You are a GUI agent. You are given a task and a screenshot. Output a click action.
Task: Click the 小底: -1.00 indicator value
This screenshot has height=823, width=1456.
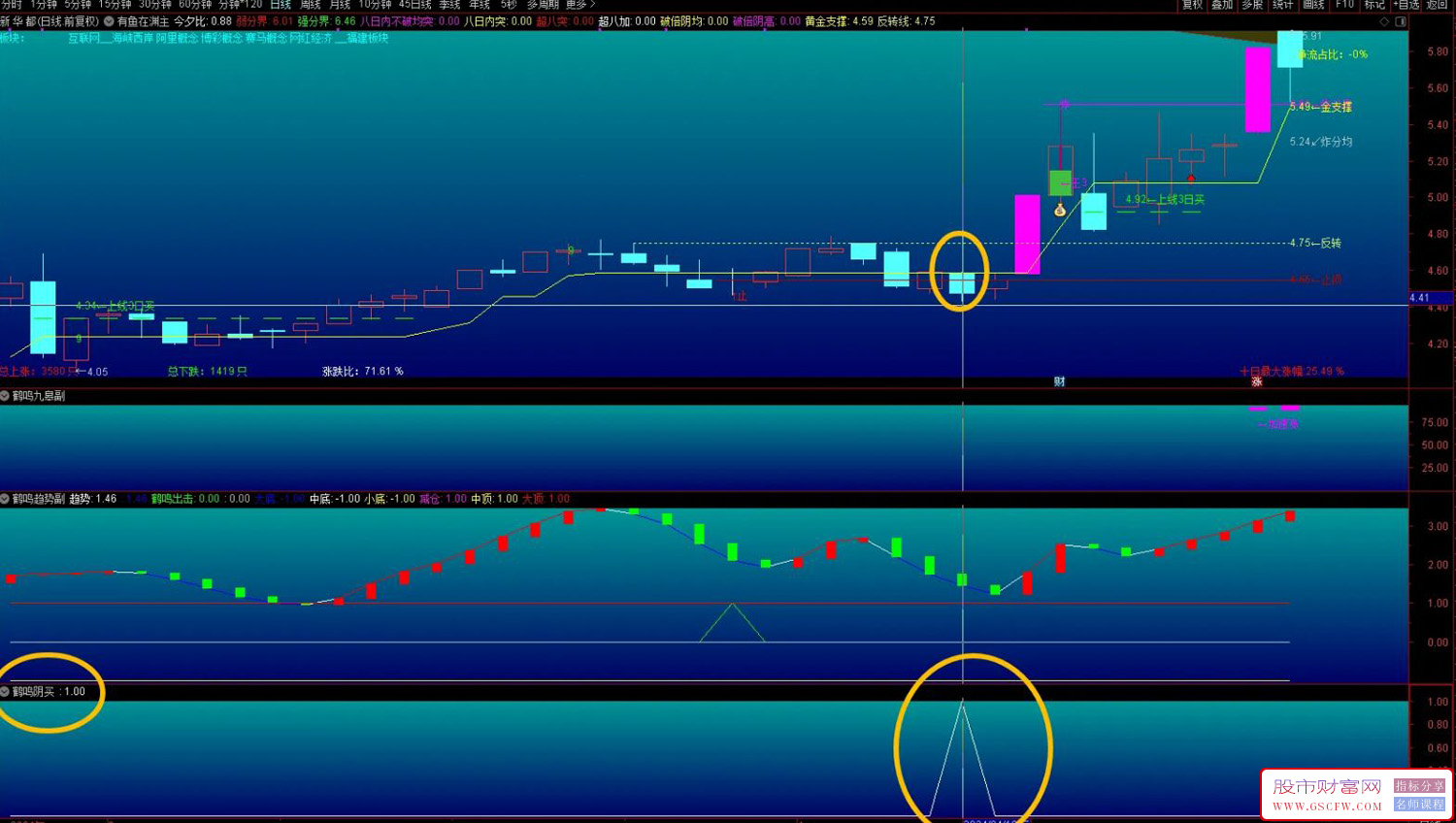click(389, 499)
